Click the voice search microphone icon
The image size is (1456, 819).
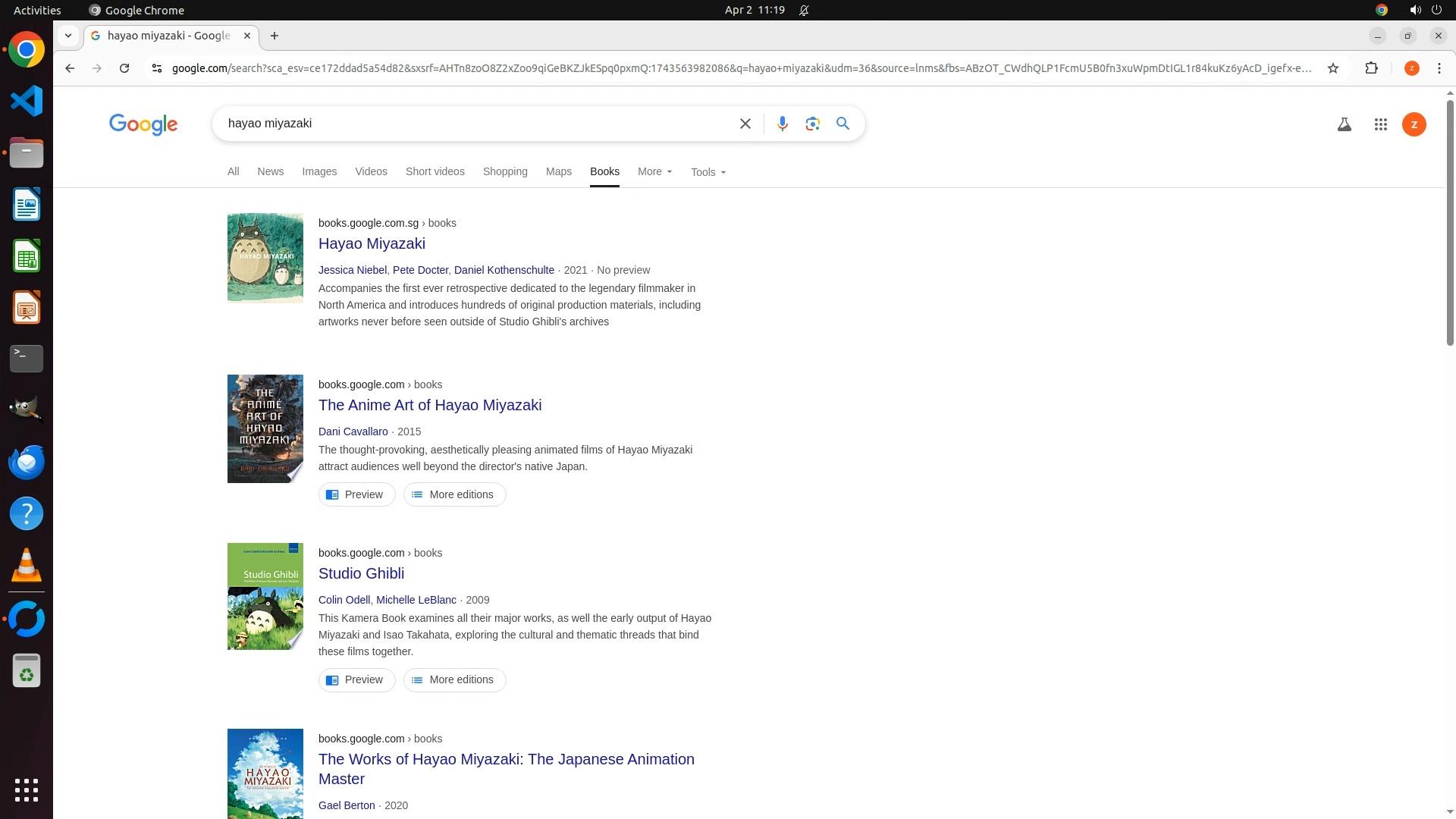pos(782,124)
